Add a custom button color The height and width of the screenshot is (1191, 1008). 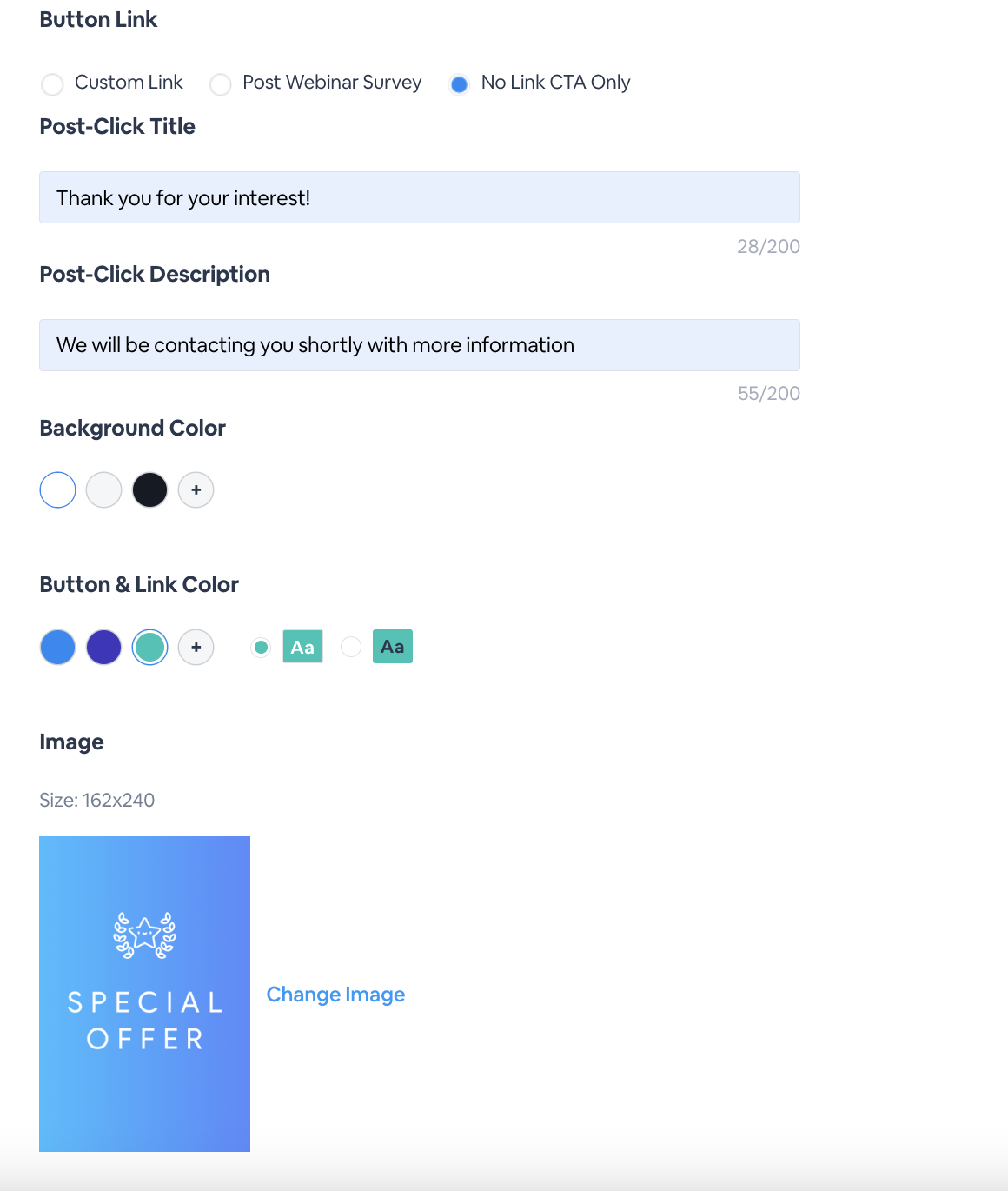point(196,648)
